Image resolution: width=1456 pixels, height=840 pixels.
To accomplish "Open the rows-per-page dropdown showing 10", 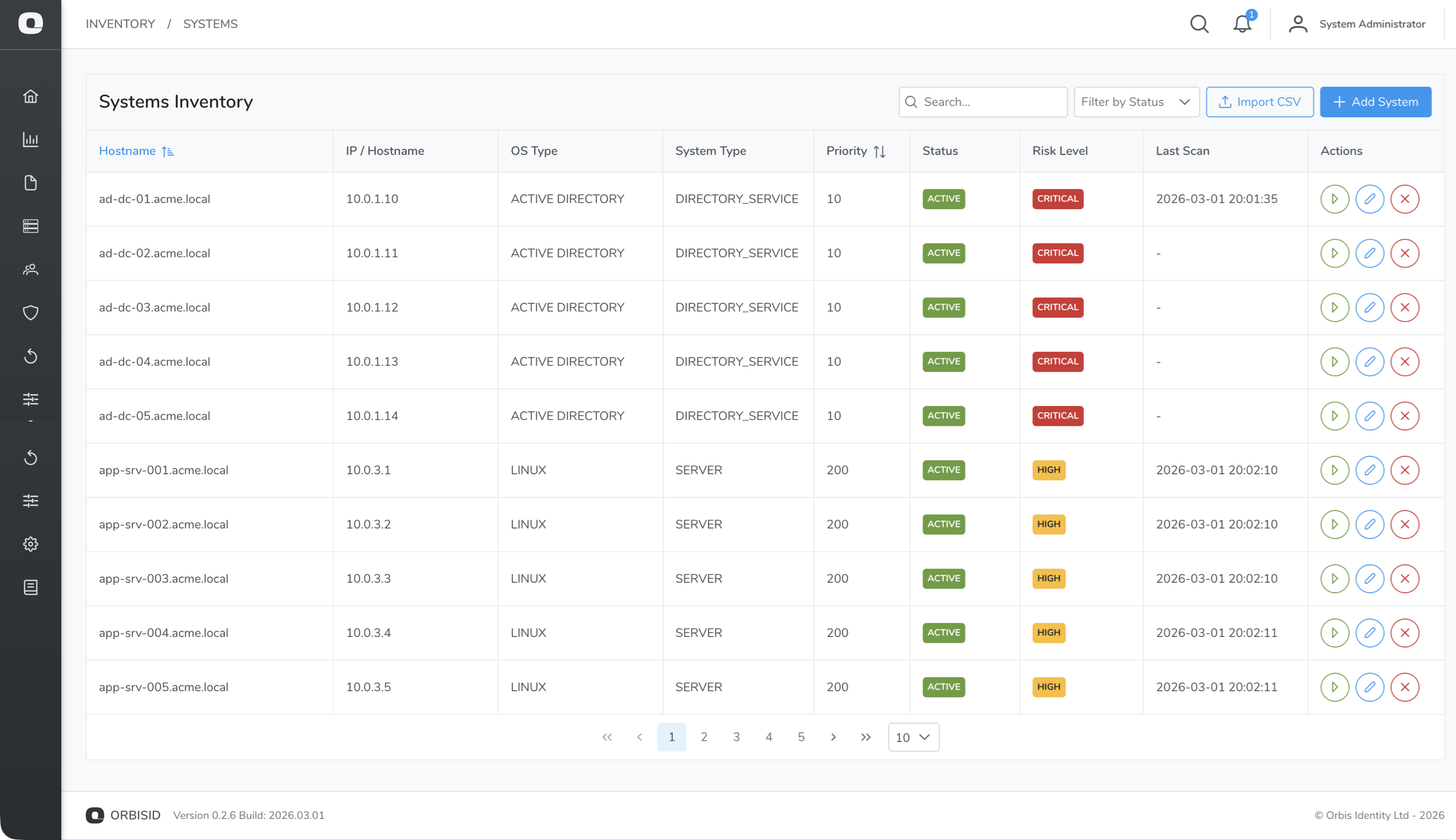I will click(x=913, y=737).
